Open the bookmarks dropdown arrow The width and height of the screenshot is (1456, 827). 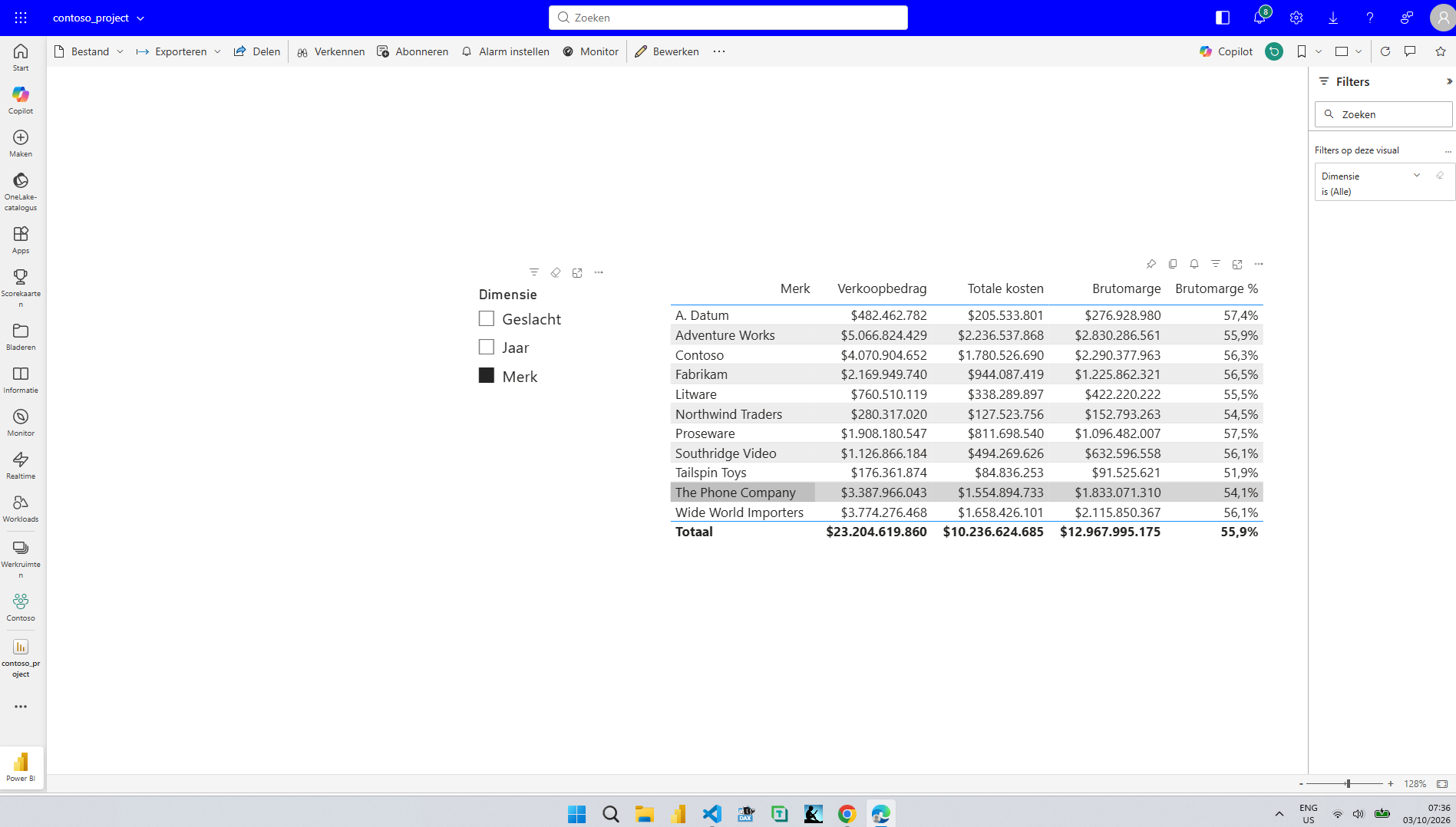pyautogui.click(x=1319, y=51)
